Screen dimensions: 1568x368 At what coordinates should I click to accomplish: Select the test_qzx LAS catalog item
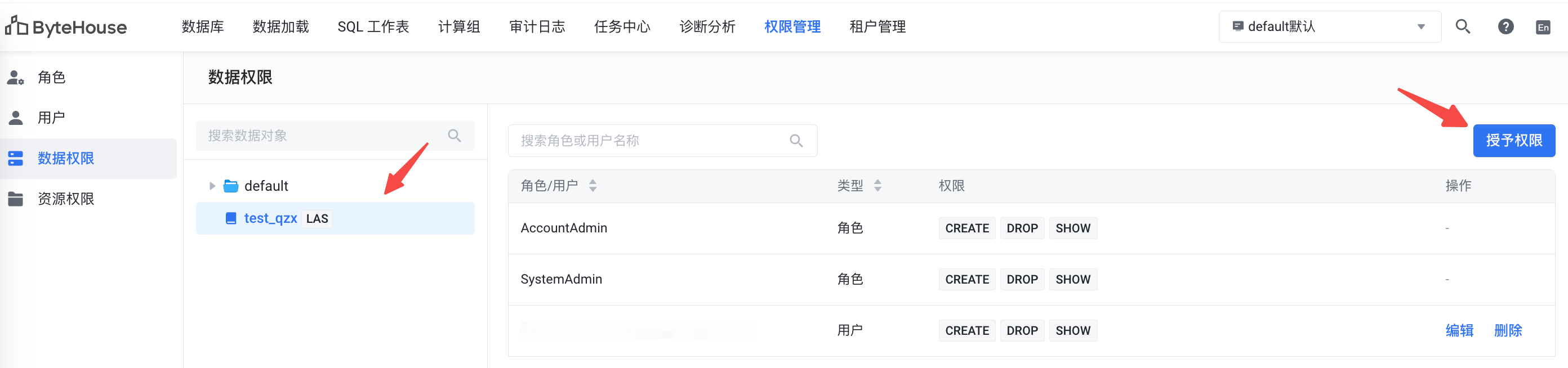335,218
